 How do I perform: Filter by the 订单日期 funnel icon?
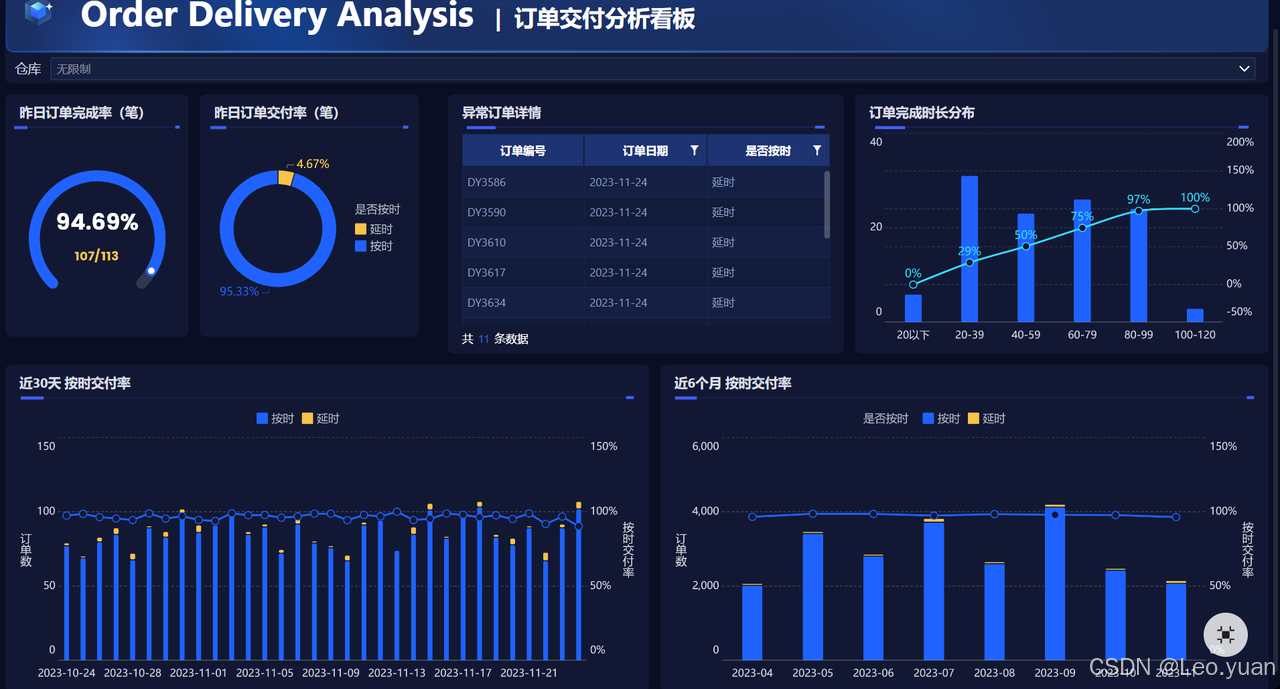694,150
